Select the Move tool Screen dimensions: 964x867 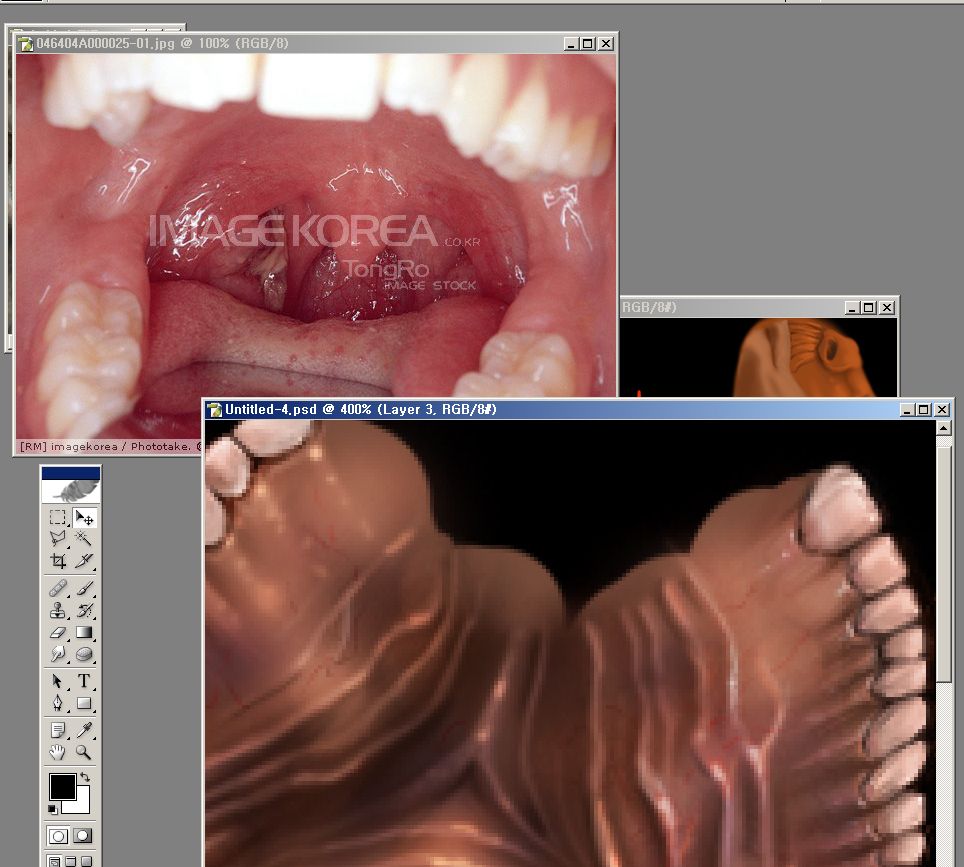pyautogui.click(x=84, y=517)
